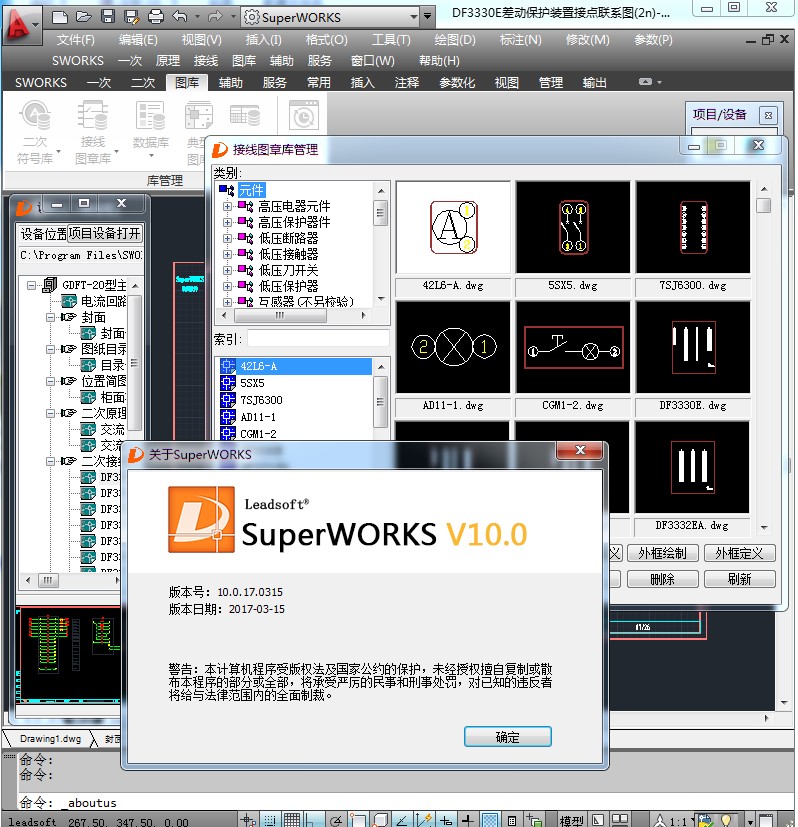Click the Undo arrow icon
The image size is (798, 827).
180,17
